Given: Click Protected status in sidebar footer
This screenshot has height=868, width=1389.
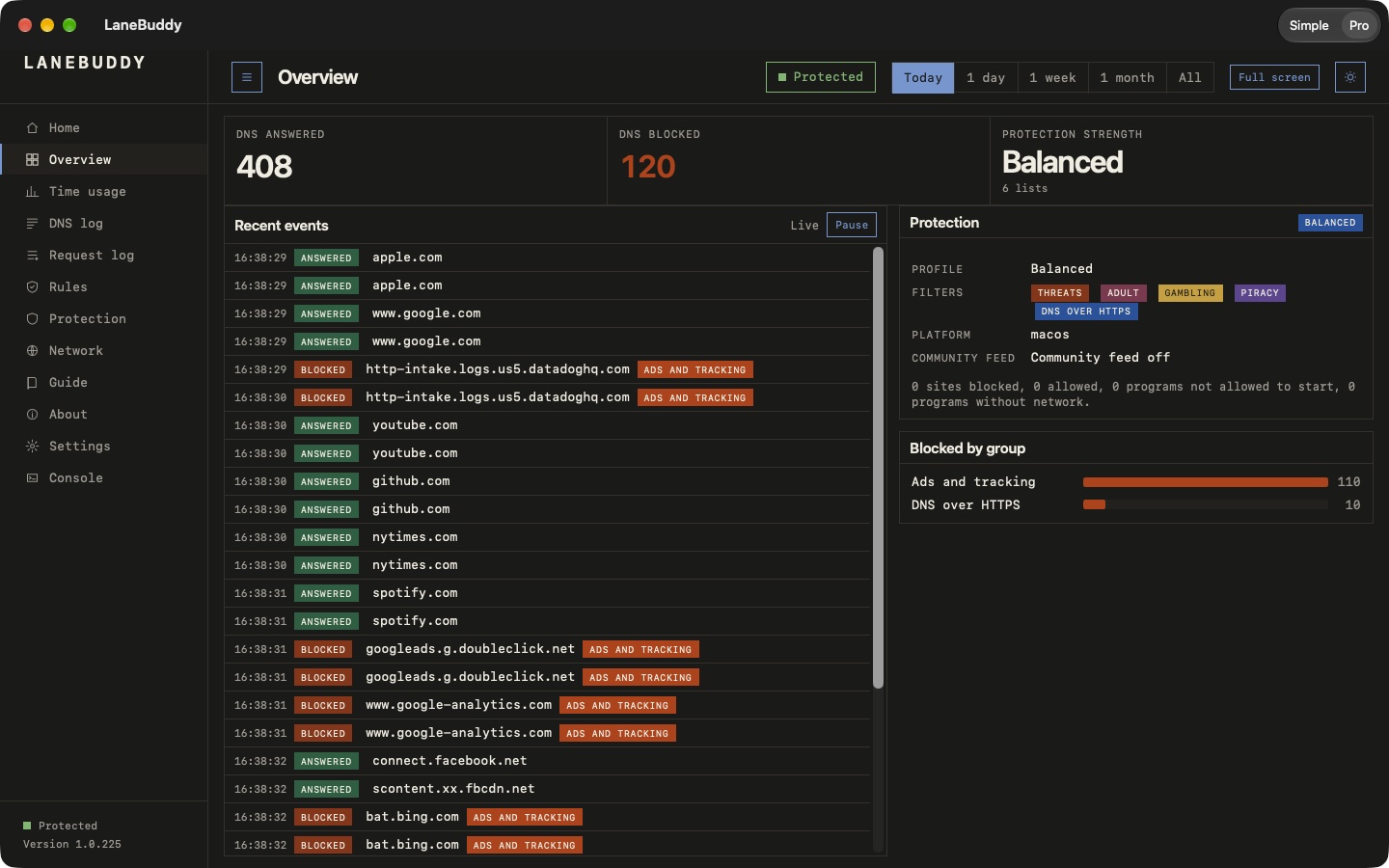Looking at the screenshot, I should click(61, 826).
